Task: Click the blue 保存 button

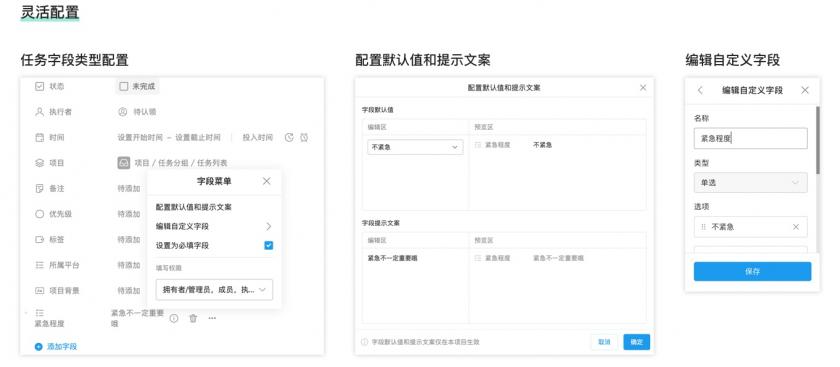Action: [752, 272]
